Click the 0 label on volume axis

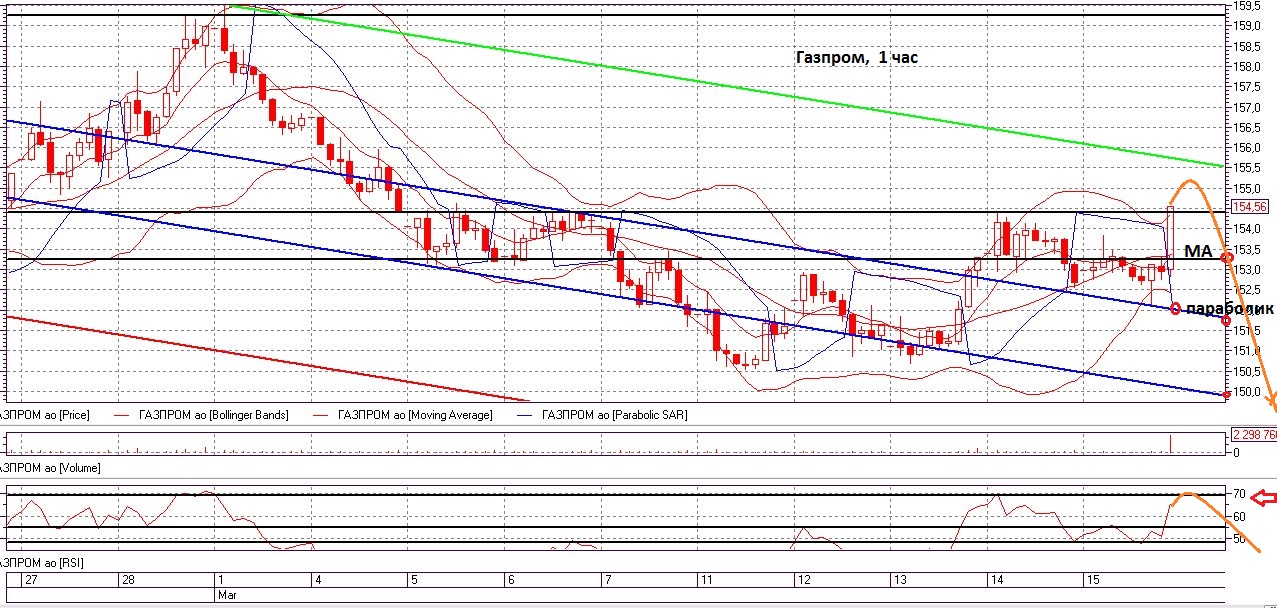(1237, 453)
